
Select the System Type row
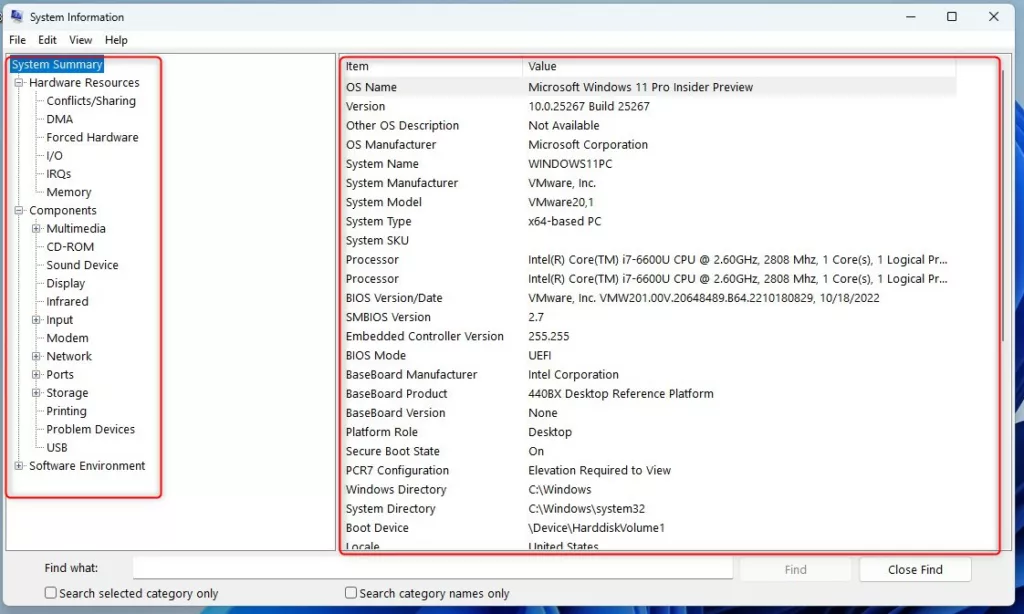click(649, 221)
